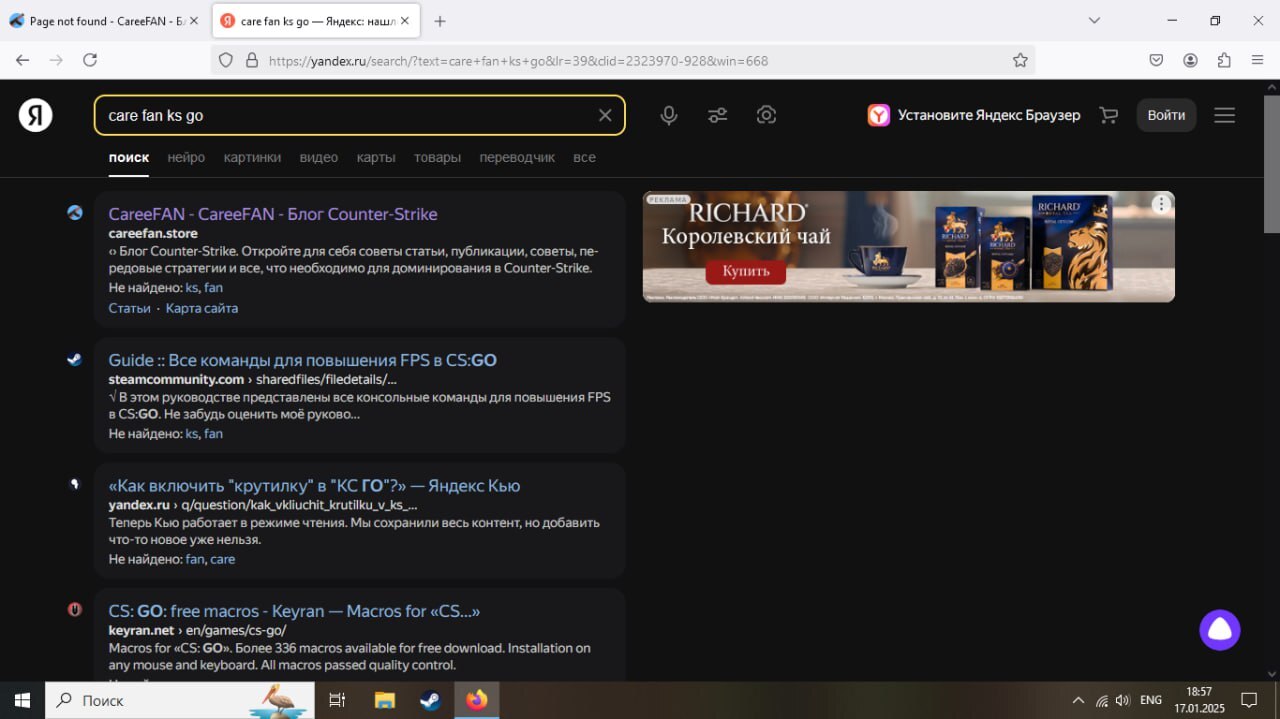
Task: Close the care fan ks go tab
Action: click(x=404, y=21)
